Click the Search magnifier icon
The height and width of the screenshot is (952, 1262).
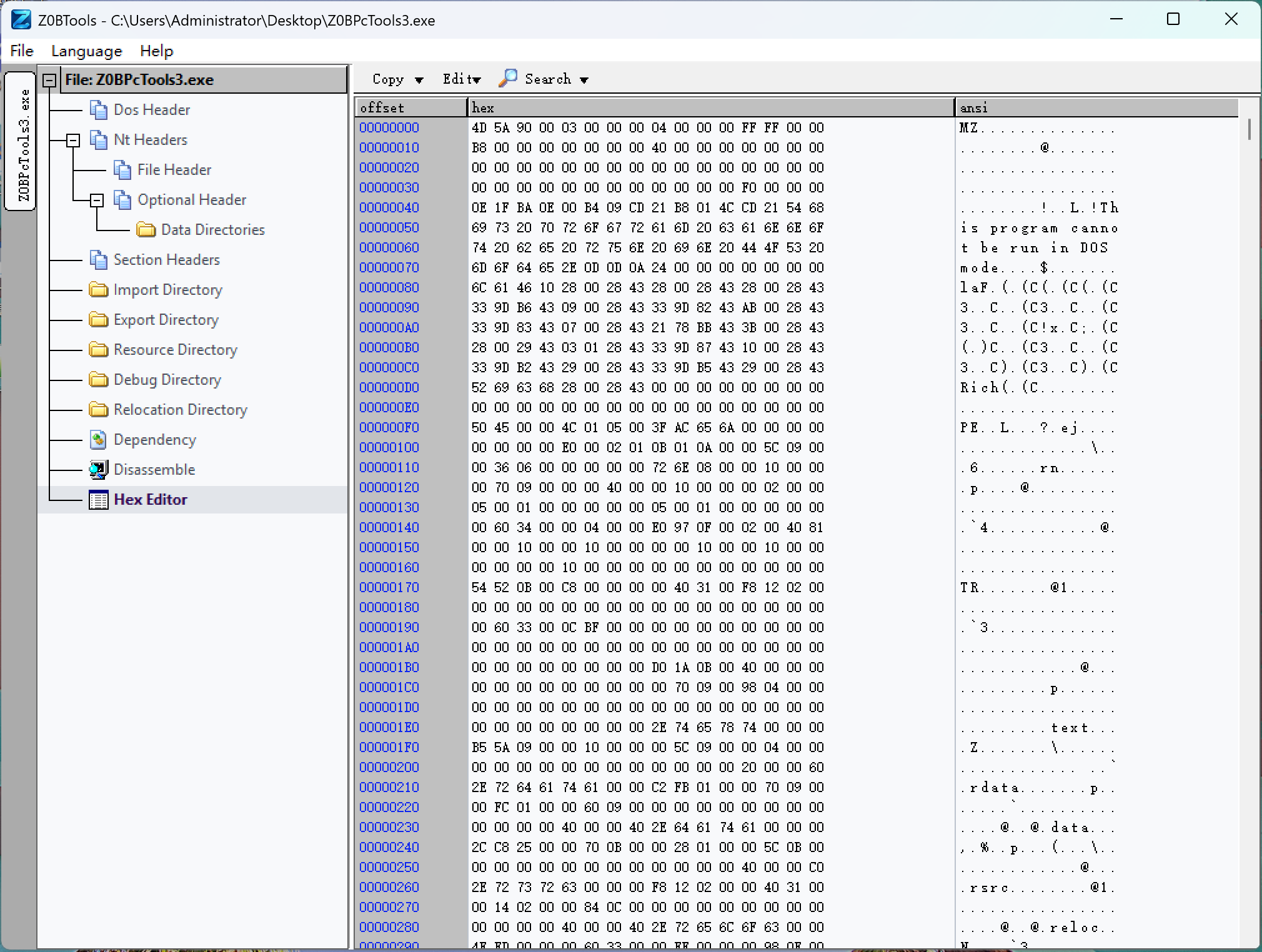pos(507,79)
